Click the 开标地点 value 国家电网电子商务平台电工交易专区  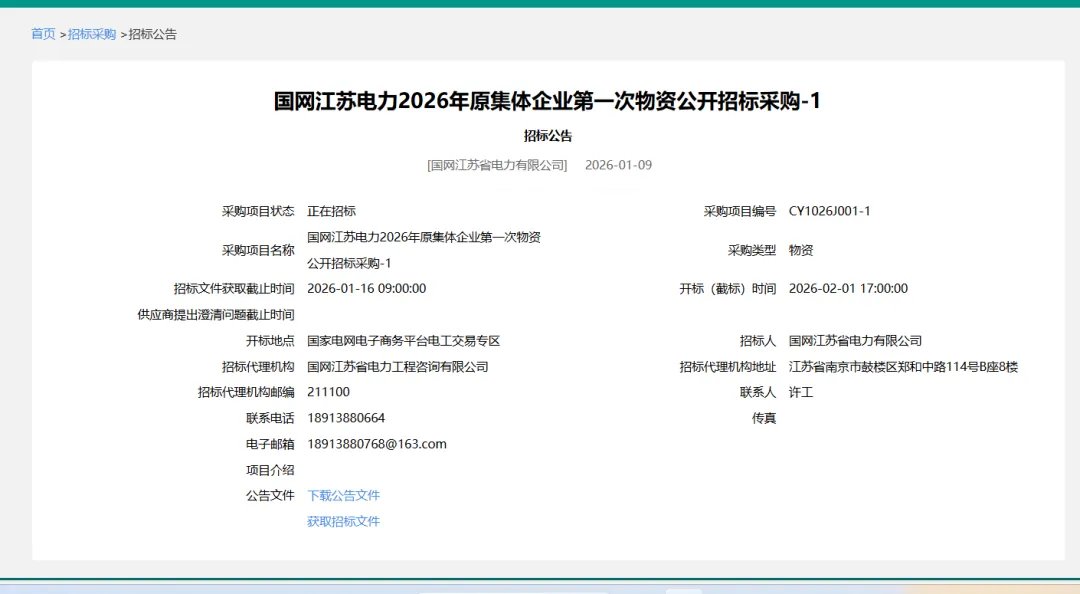tap(404, 340)
